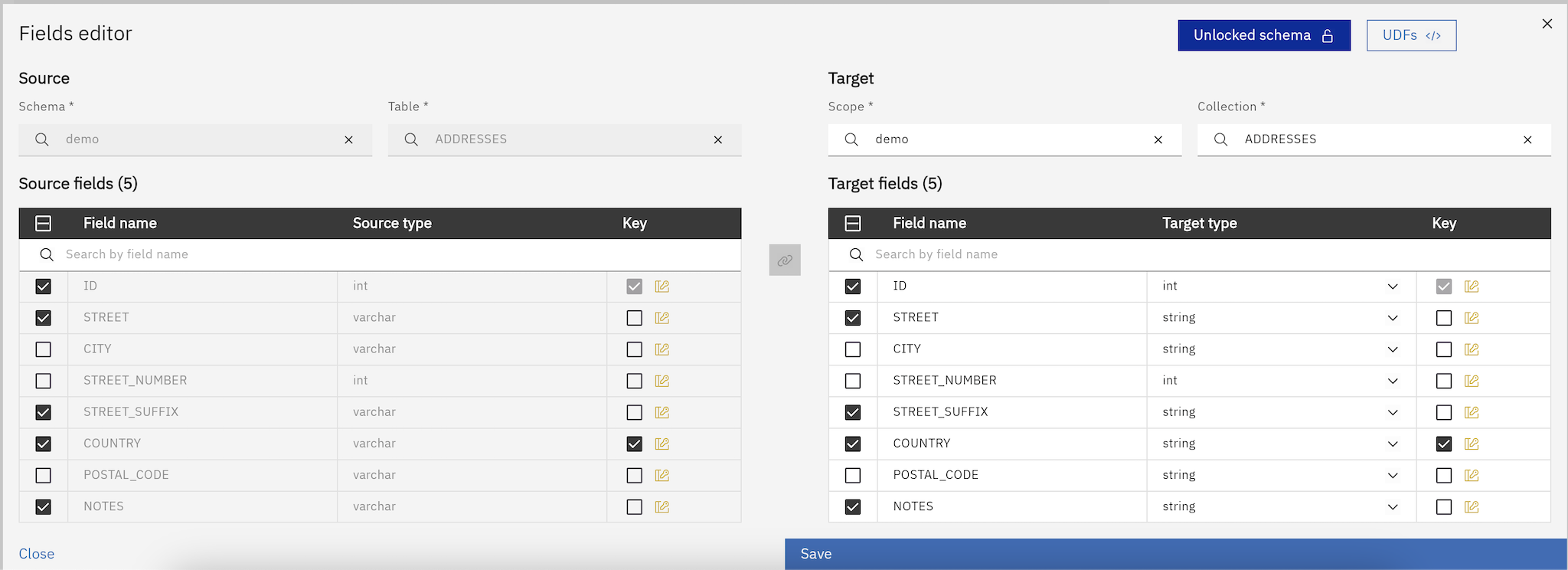Edit key for target POSTAL_CODE field
Viewport: 1568px width, 570px height.
click(1472, 475)
